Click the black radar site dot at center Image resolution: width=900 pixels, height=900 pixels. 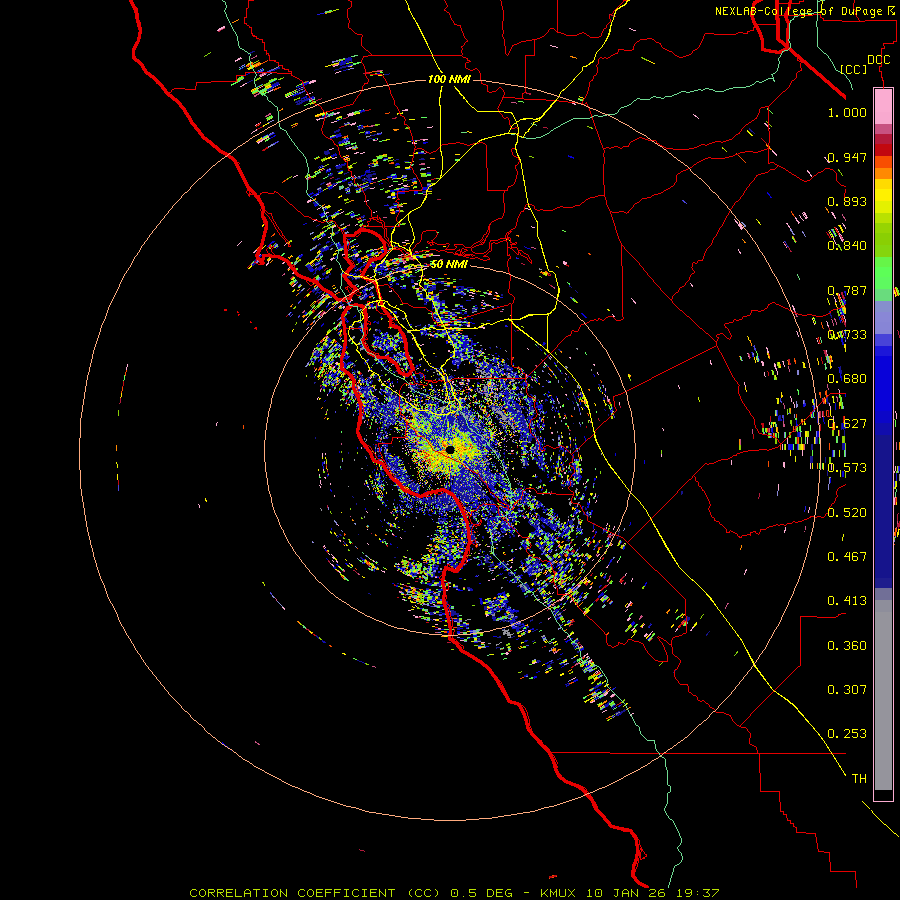pyautogui.click(x=450, y=450)
